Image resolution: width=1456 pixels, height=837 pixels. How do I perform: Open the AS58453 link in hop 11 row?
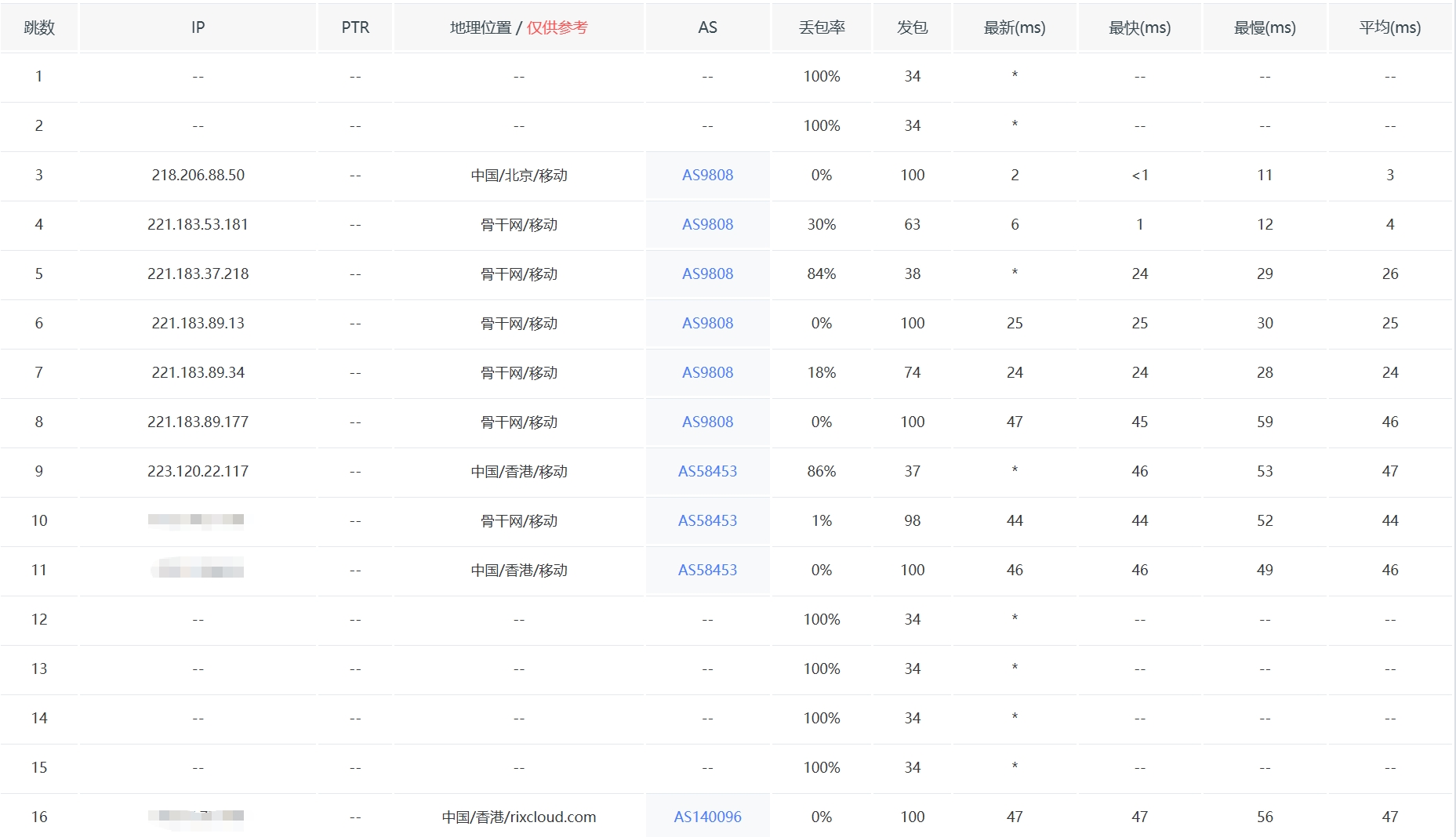tap(707, 570)
